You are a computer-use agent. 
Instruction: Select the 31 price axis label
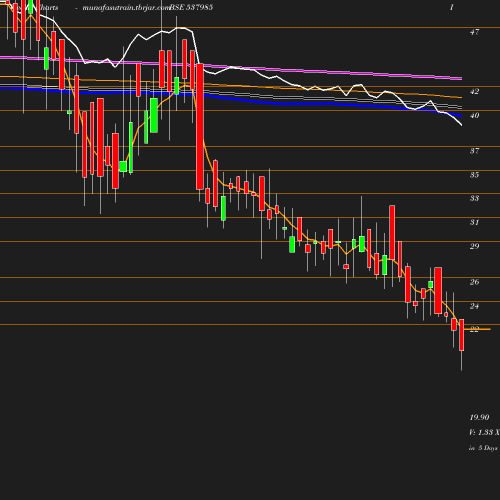pos(474,222)
